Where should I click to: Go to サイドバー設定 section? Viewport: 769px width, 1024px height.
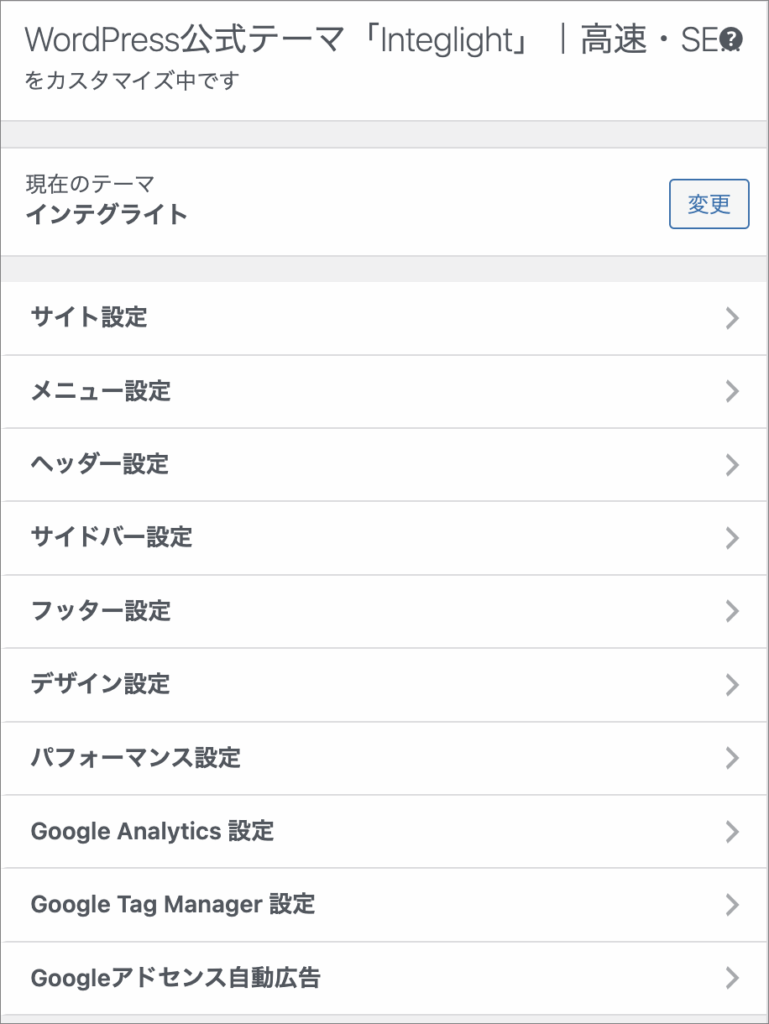coord(112,537)
